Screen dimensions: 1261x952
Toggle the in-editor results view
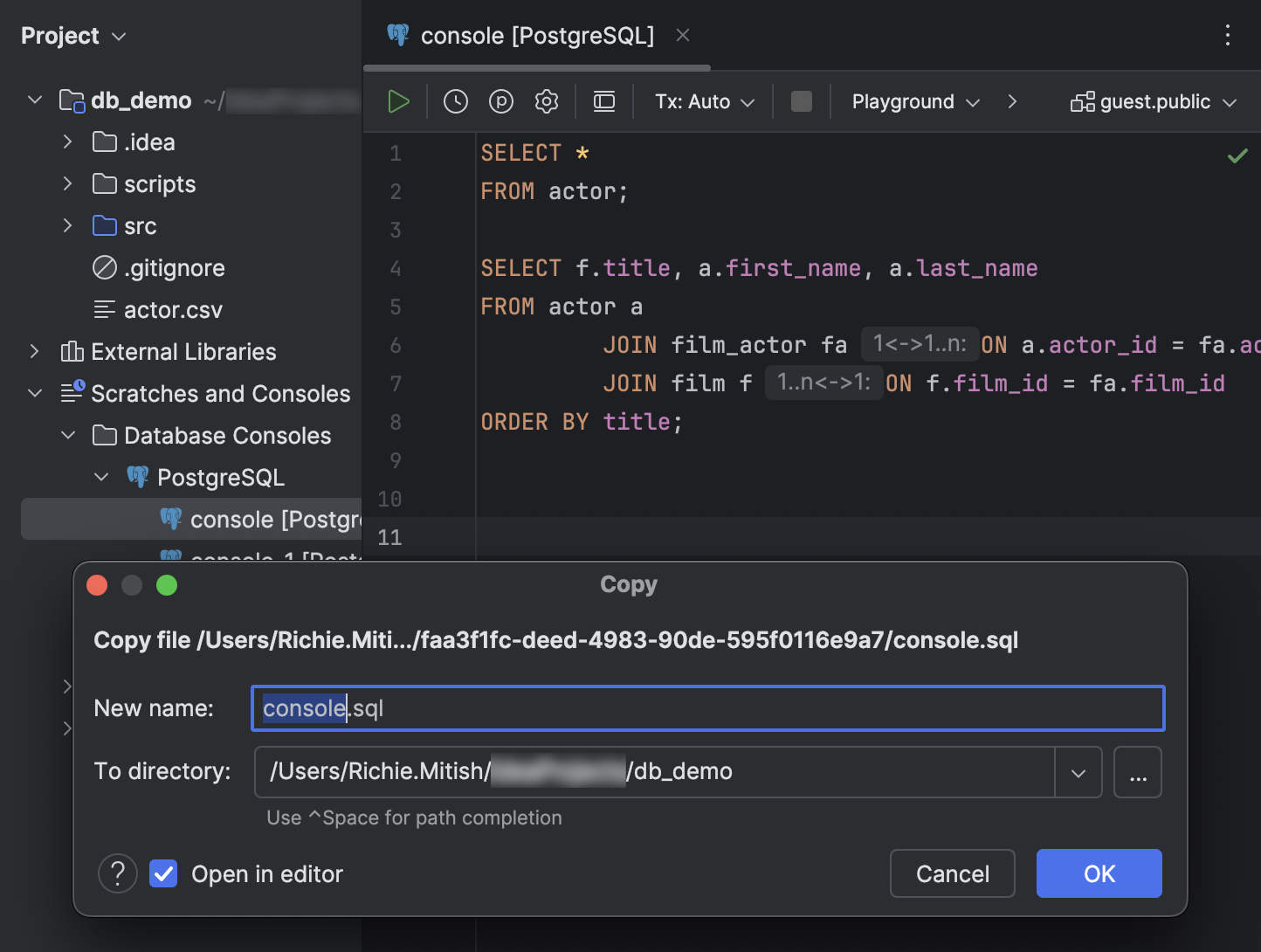pos(603,101)
